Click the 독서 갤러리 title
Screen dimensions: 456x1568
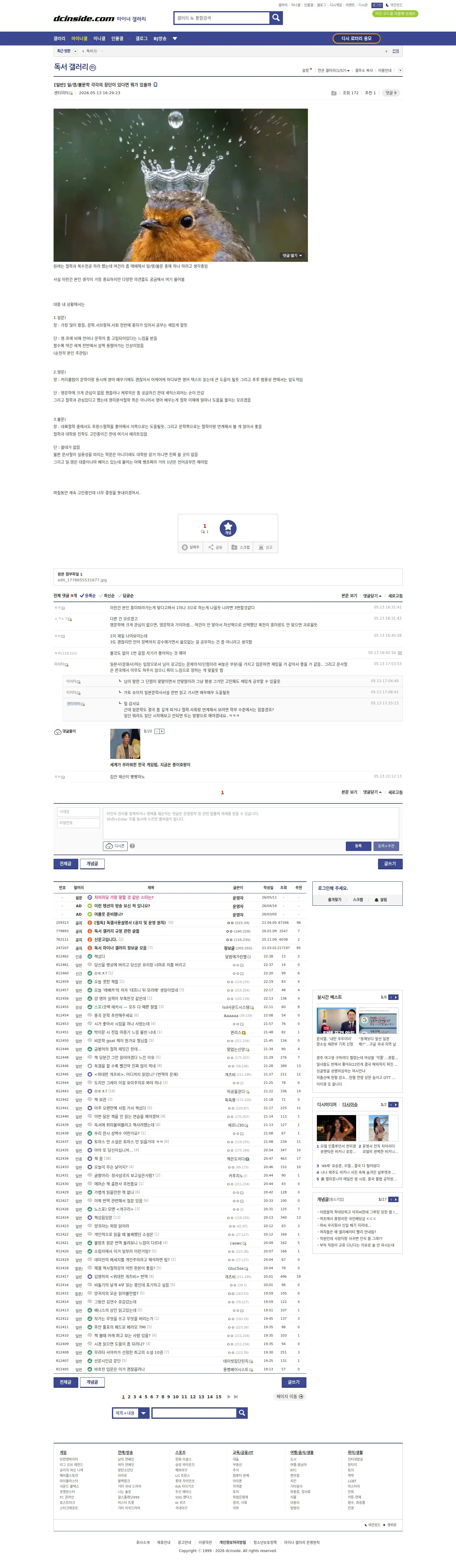(x=71, y=67)
